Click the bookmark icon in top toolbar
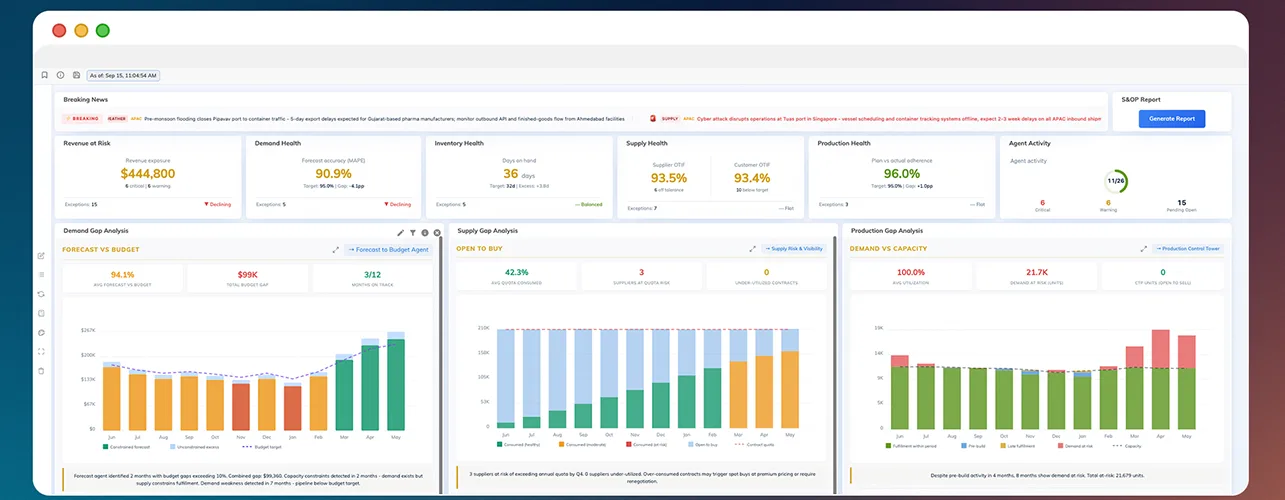 click(44, 75)
